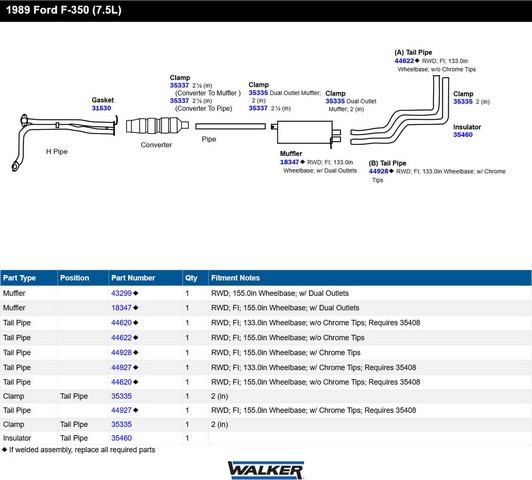The height and width of the screenshot is (480, 532).
Task: Open insulator 35460 link in diagram
Action: point(463,135)
